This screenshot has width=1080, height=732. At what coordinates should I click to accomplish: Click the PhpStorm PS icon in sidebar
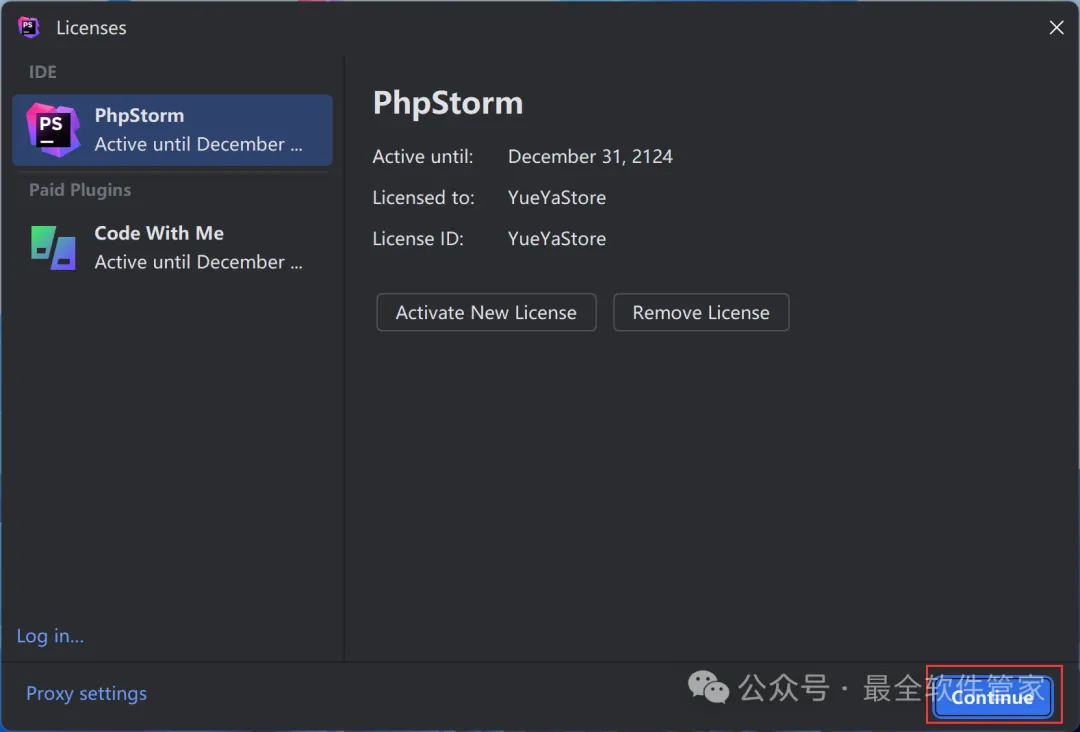(x=52, y=130)
